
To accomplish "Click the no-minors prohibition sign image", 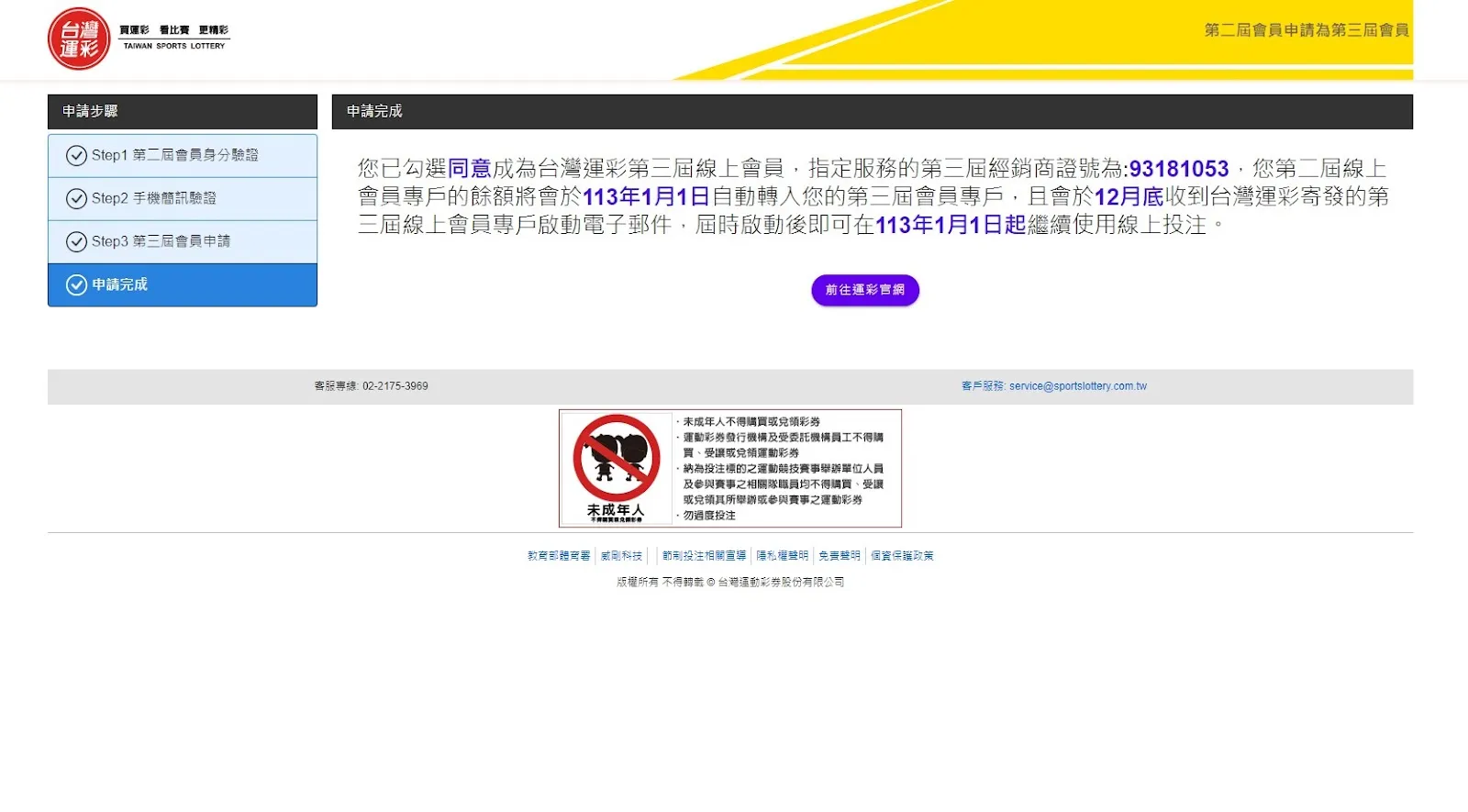I will [x=616, y=468].
